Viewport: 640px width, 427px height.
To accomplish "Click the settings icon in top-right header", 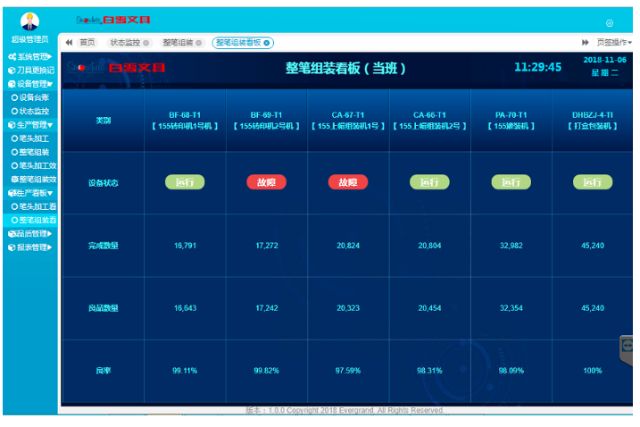I will 609,22.
